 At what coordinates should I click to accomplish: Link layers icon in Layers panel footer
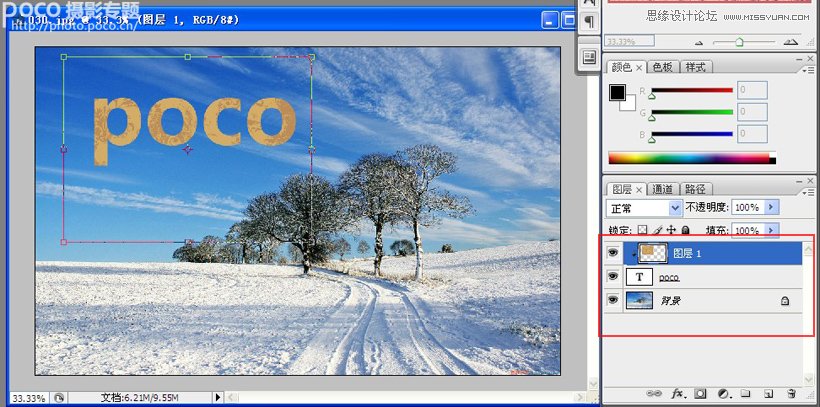click(656, 393)
